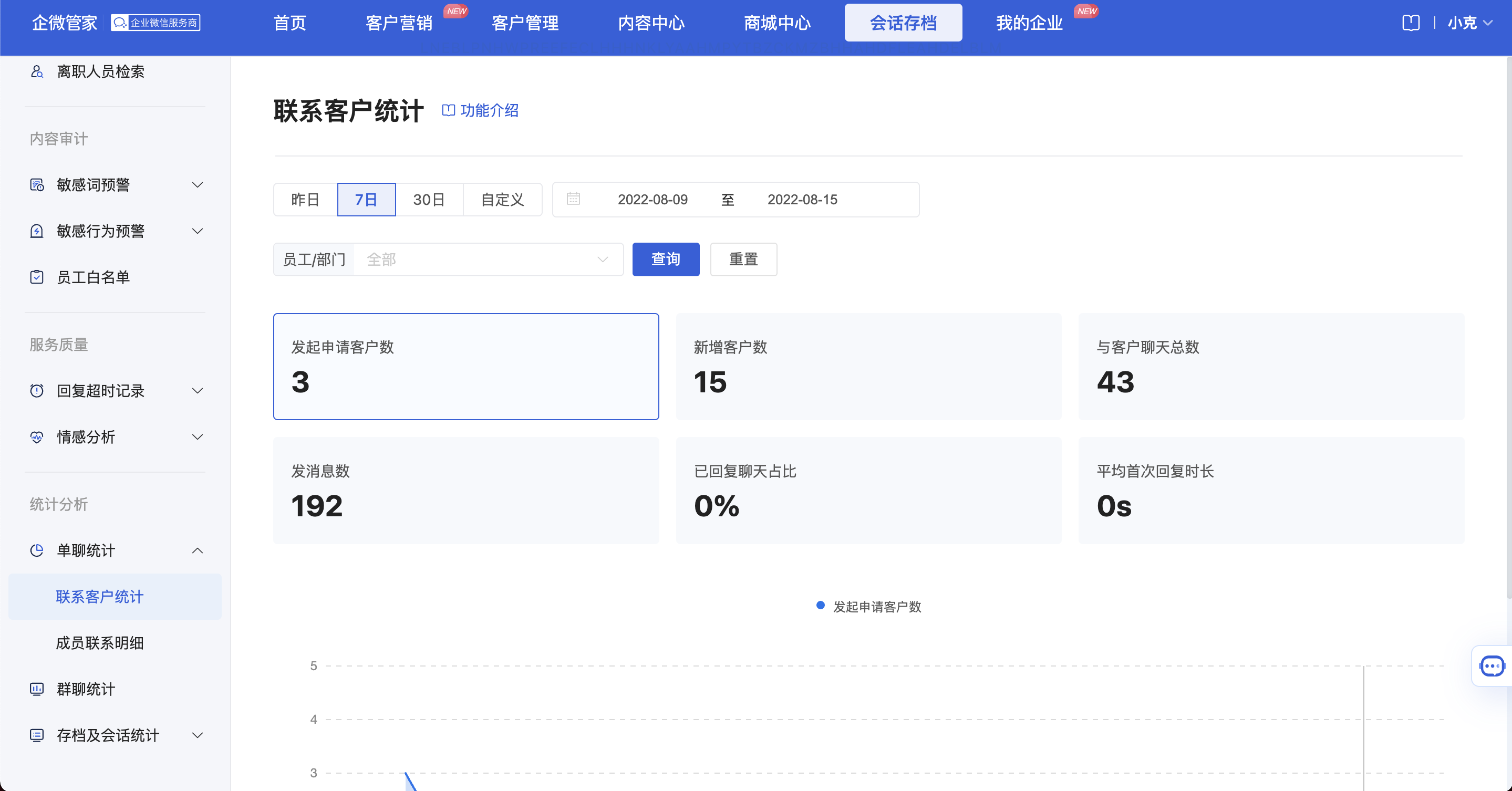Select the 发起申请客户数 stat card
The width and height of the screenshot is (1512, 791).
click(466, 366)
